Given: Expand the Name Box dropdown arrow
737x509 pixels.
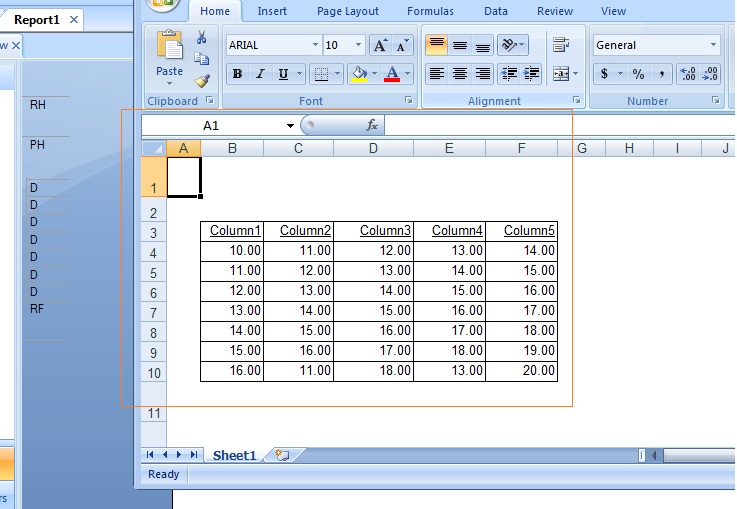Looking at the screenshot, I should tap(291, 126).
